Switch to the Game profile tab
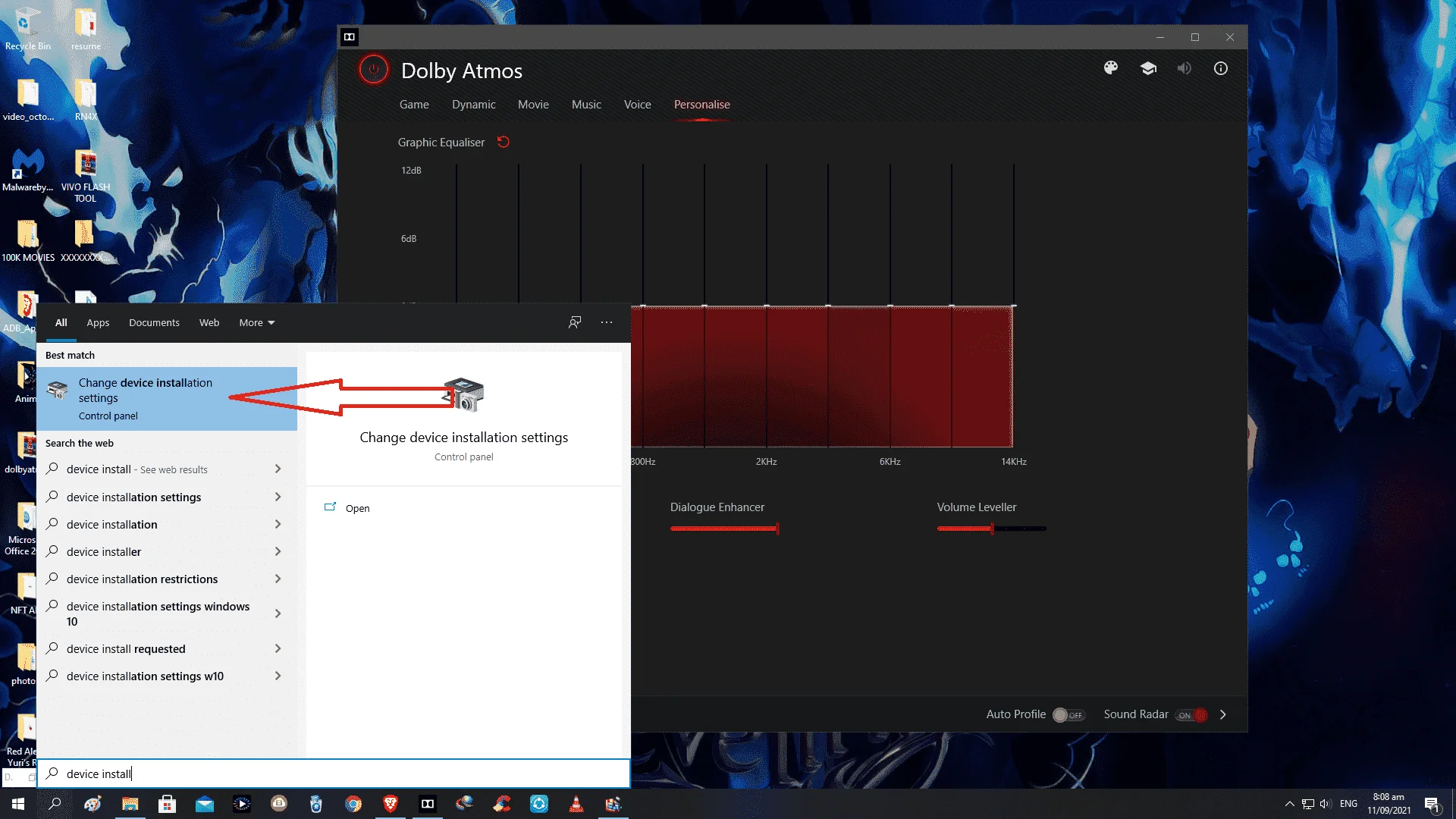 414,105
